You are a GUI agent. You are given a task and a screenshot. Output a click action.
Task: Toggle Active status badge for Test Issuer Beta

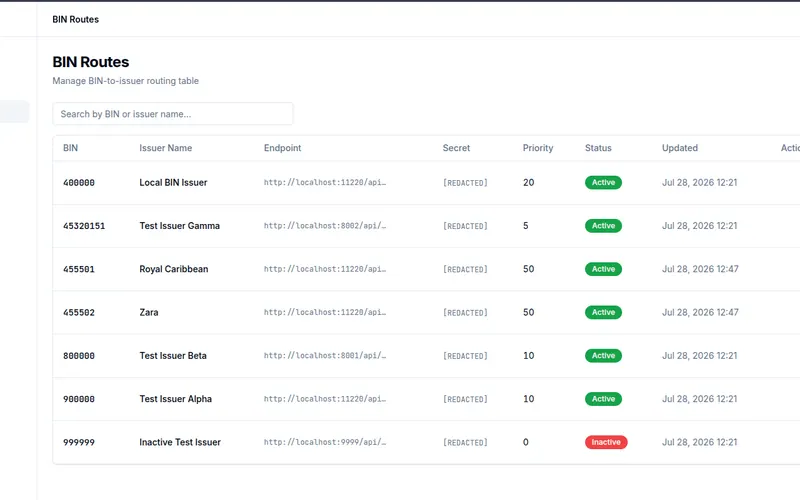(603, 356)
